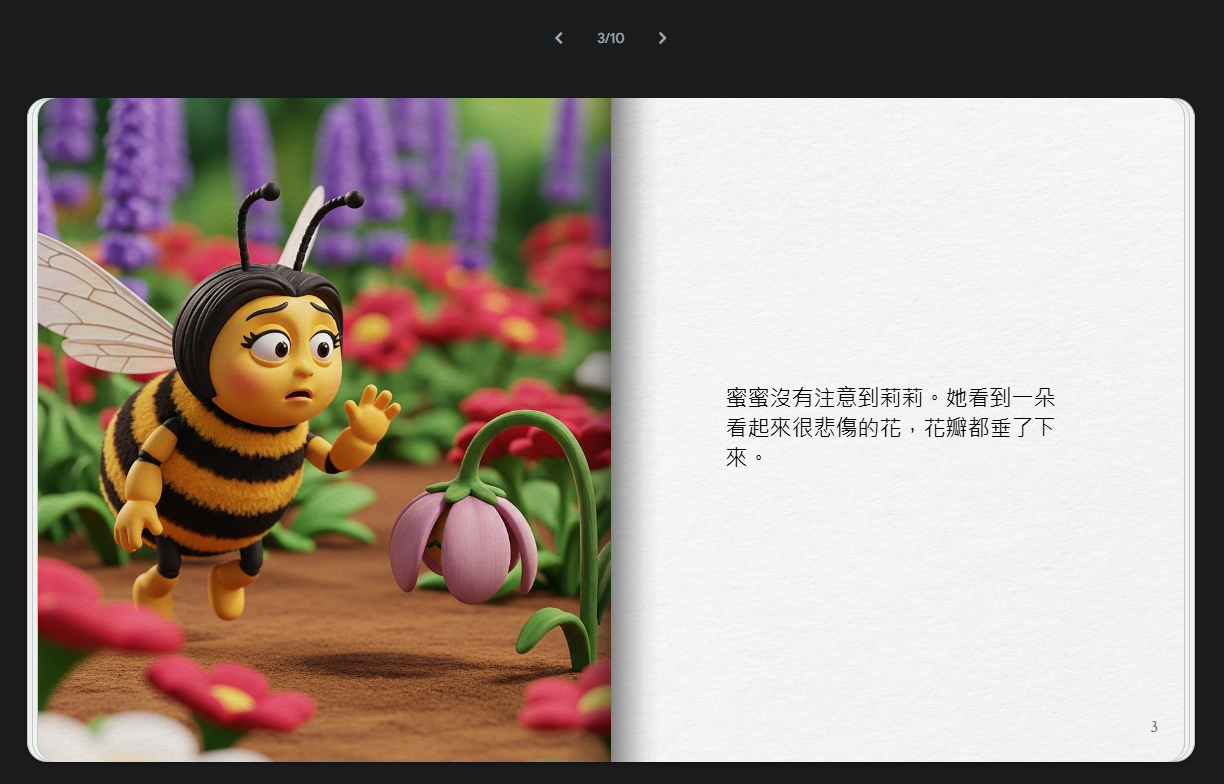Select the drooping pink flower bud

tap(468, 543)
